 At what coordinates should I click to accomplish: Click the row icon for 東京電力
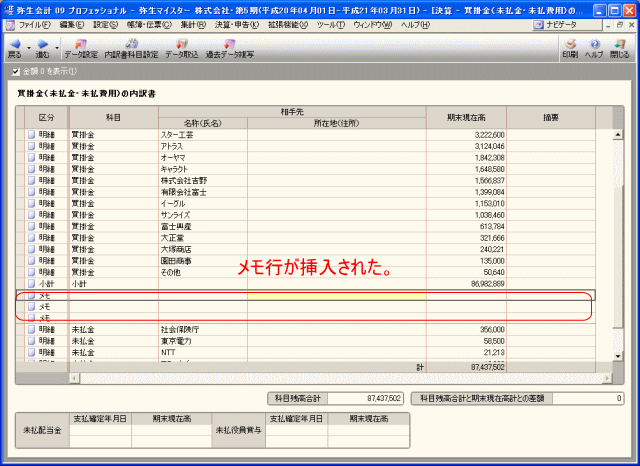pos(31,341)
